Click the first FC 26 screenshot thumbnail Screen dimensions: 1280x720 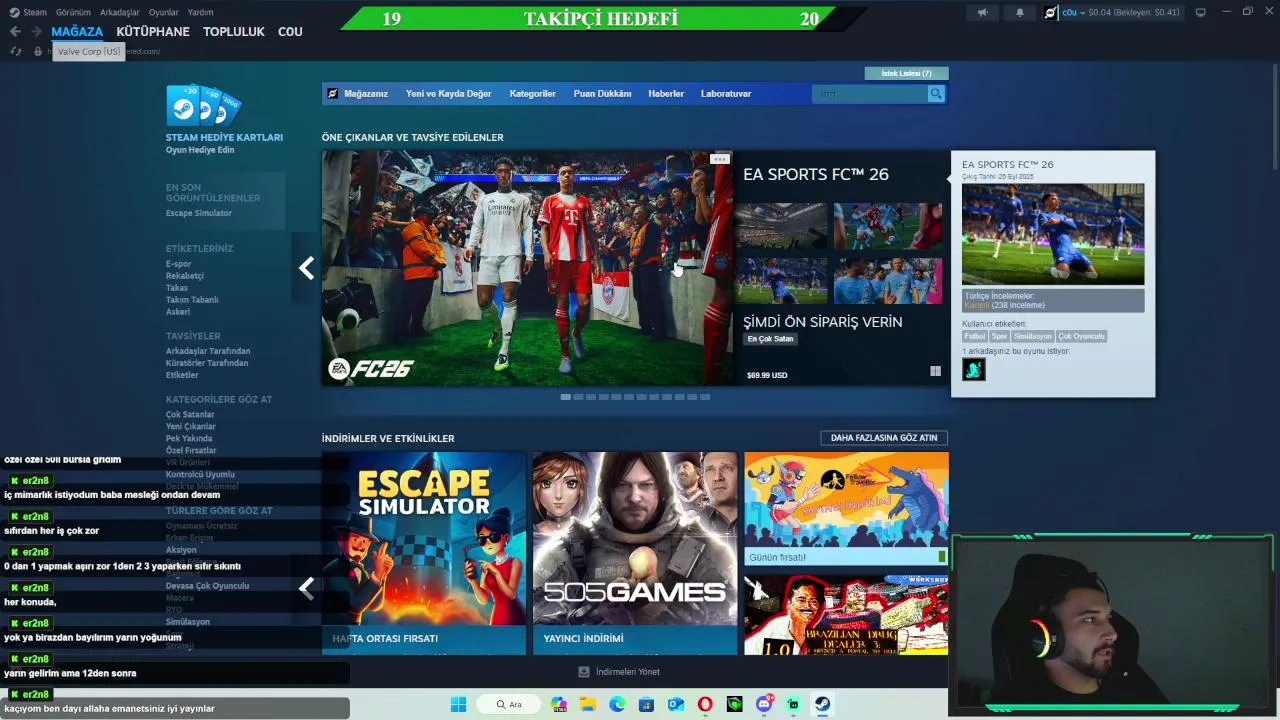781,226
